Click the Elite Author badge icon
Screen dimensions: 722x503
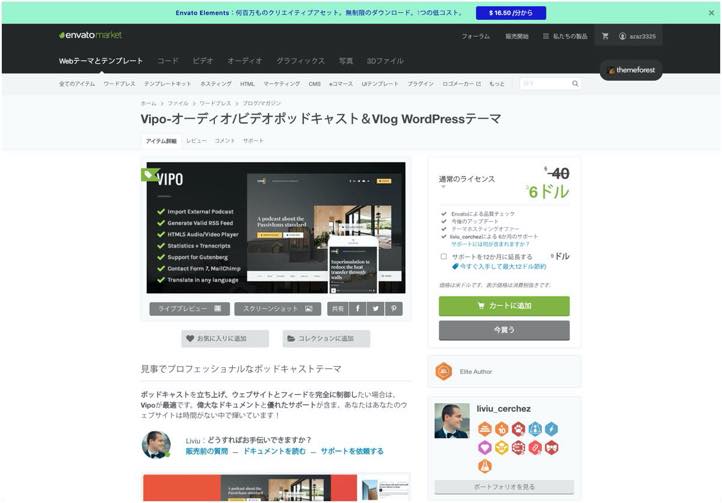point(443,371)
